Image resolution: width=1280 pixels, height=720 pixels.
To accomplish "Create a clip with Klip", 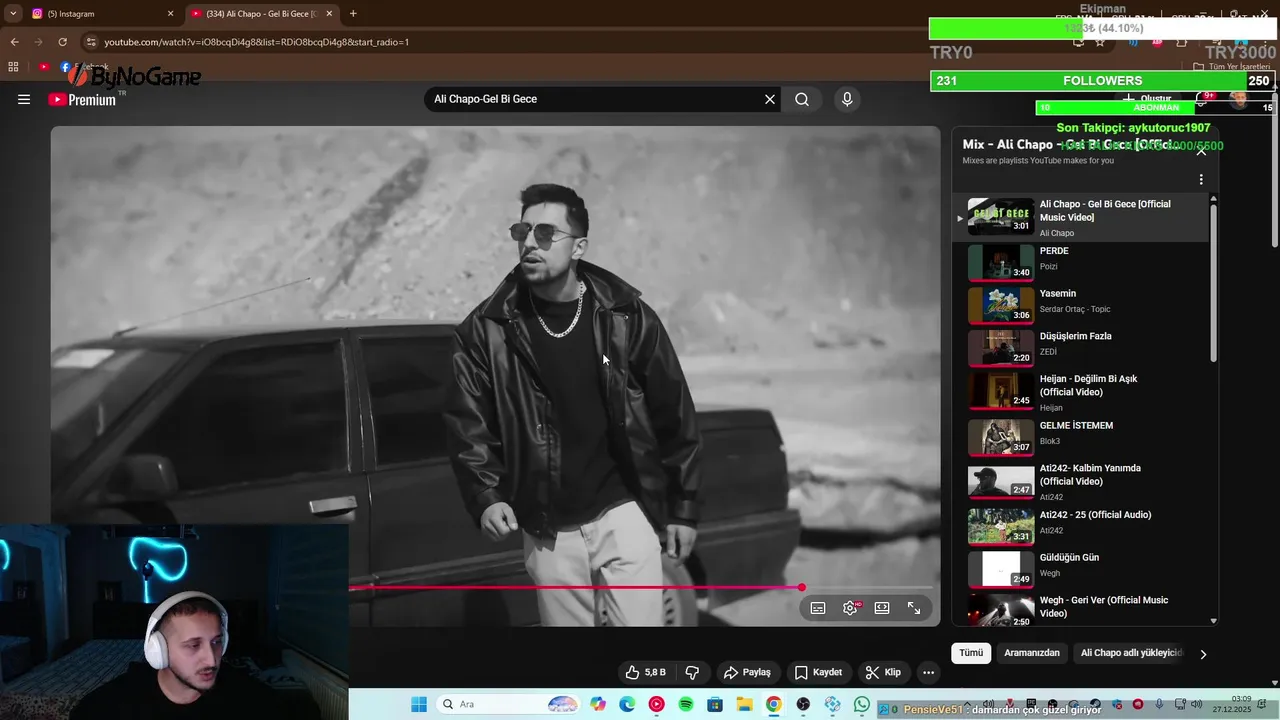I will pyautogui.click(x=883, y=672).
